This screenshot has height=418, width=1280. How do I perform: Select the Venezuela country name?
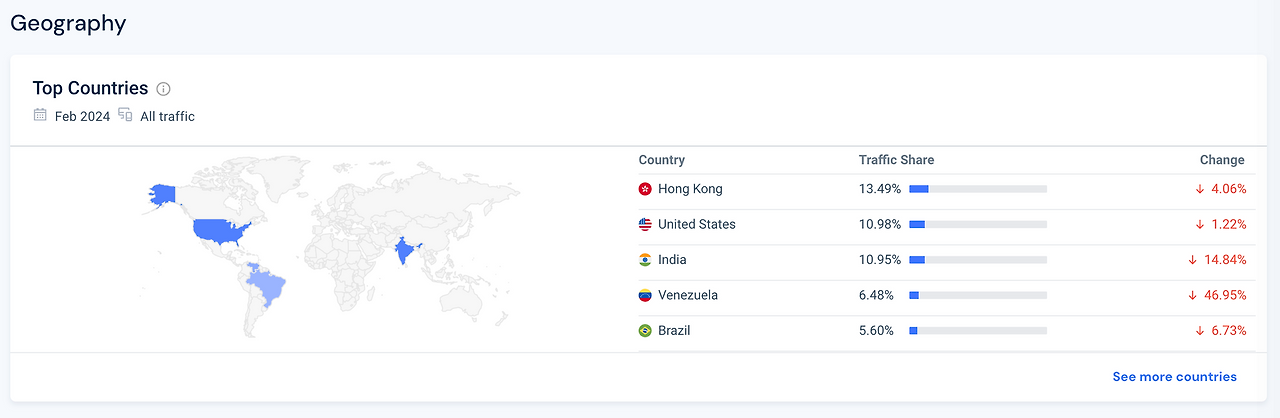coord(688,295)
